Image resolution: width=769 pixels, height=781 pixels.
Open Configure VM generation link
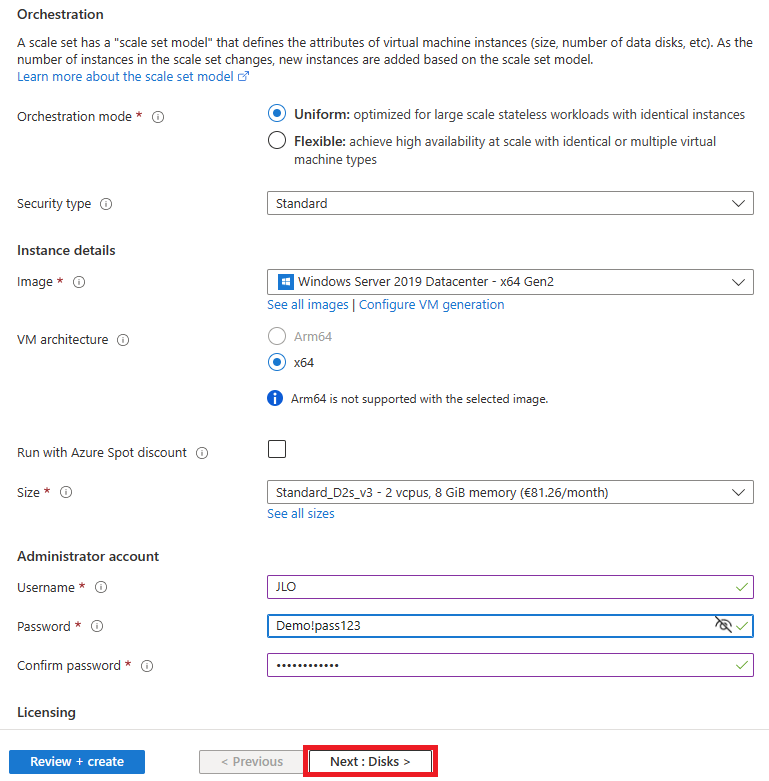pyautogui.click(x=431, y=305)
